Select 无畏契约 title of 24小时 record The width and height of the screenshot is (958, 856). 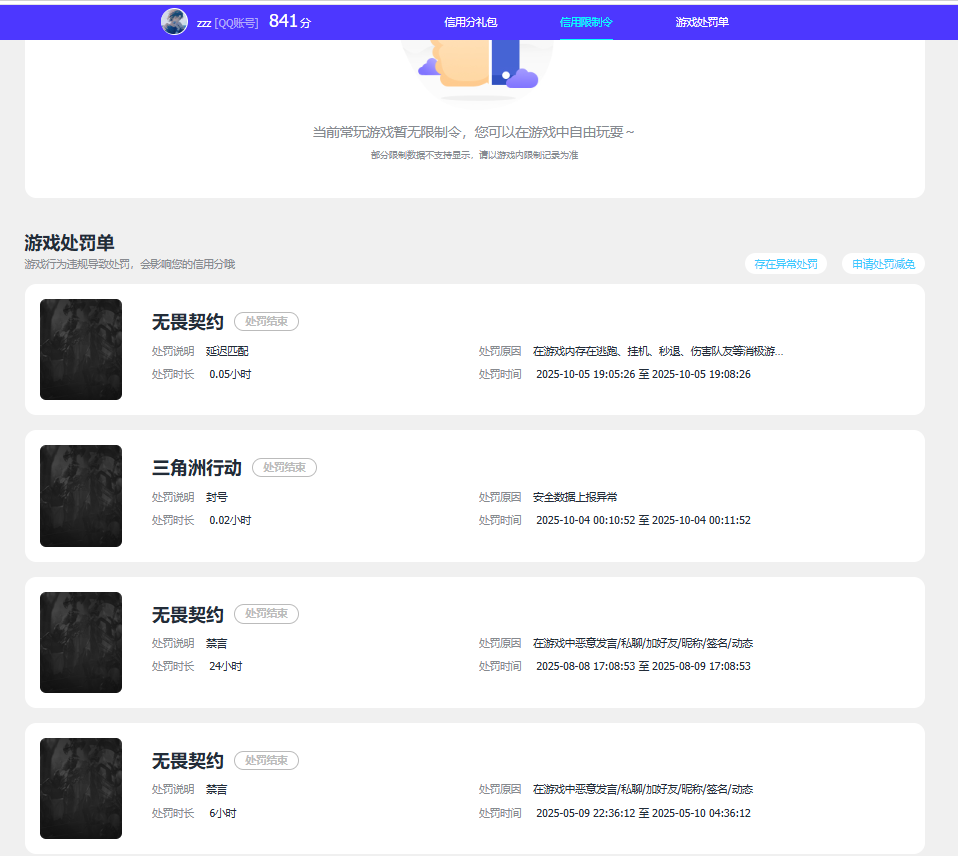188,615
